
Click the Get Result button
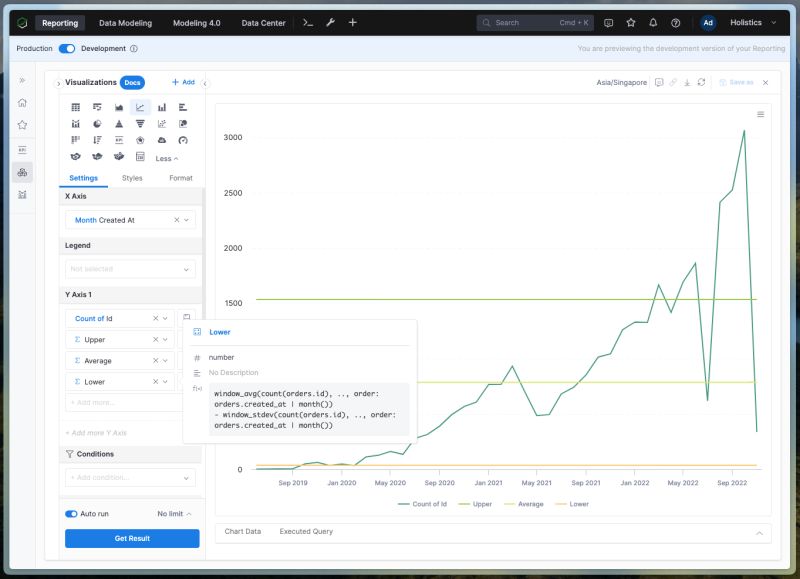[x=132, y=538]
